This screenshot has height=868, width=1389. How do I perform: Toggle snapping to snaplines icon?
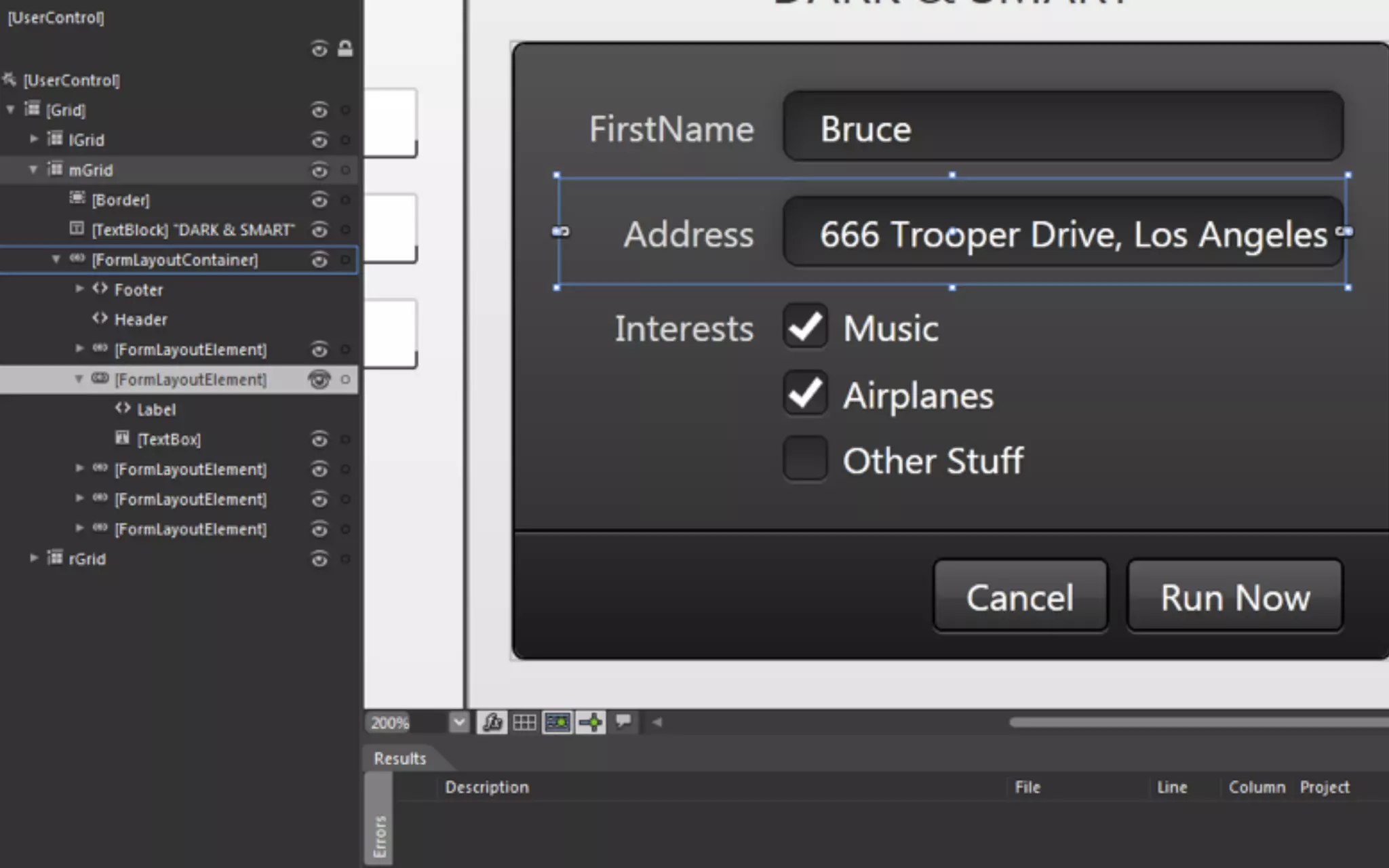591,722
